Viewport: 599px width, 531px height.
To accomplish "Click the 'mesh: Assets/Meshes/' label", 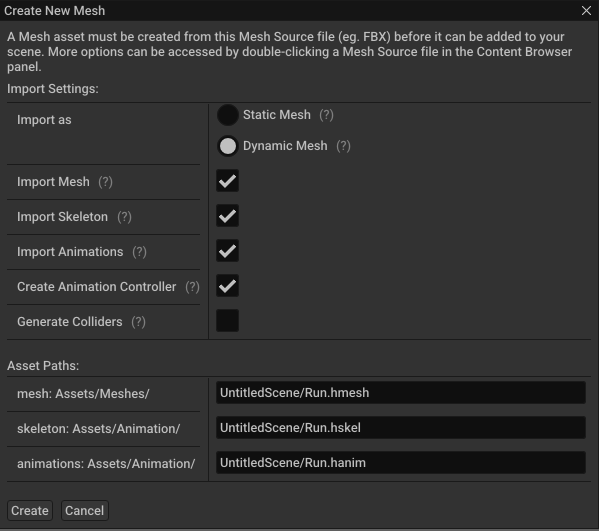I will tap(83, 394).
